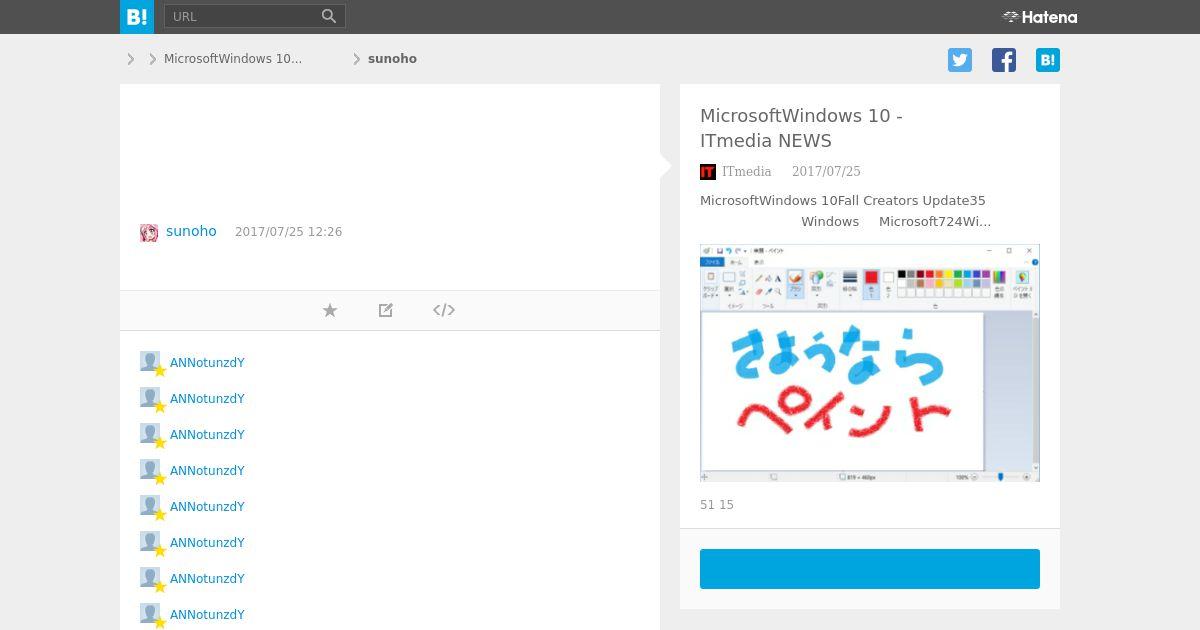Share on Facebook icon
This screenshot has height=630, width=1200.
click(1004, 60)
